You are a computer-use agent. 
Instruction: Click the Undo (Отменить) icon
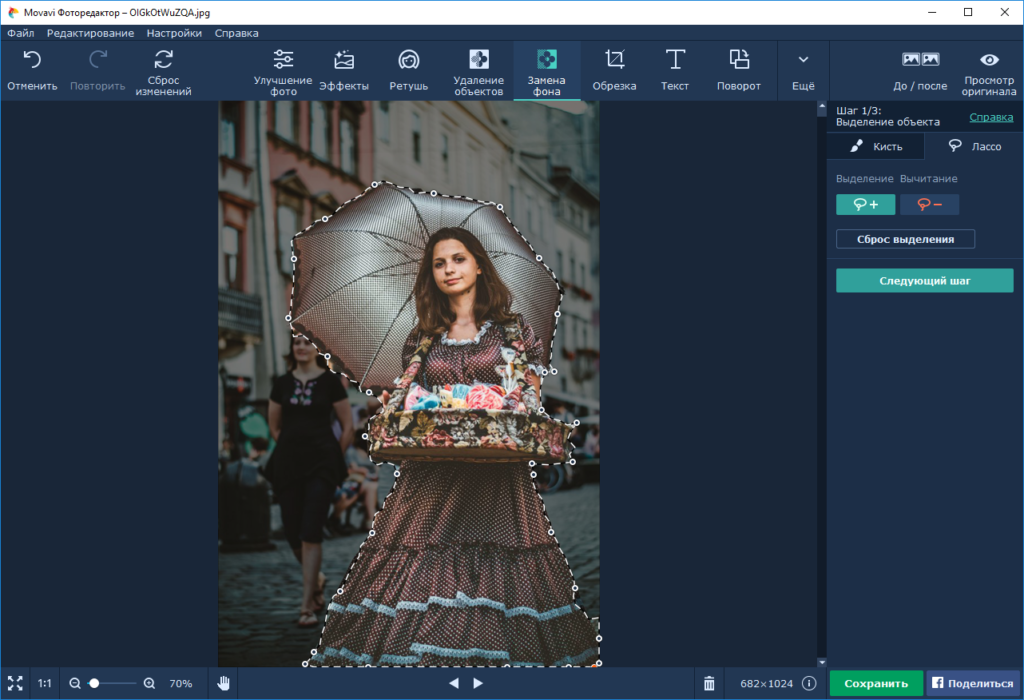(x=32, y=60)
